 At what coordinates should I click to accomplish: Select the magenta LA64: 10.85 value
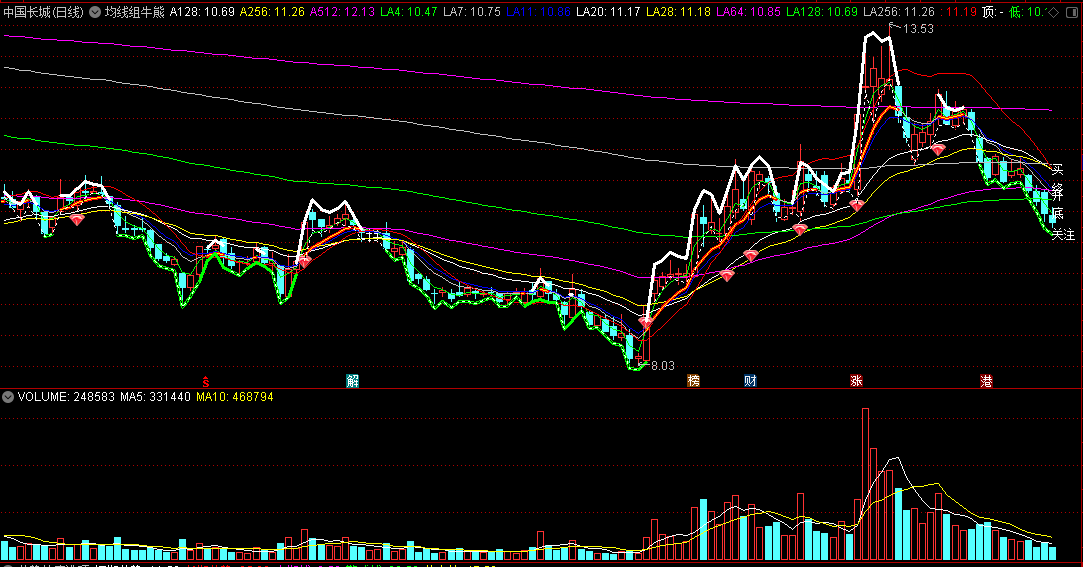click(x=749, y=12)
